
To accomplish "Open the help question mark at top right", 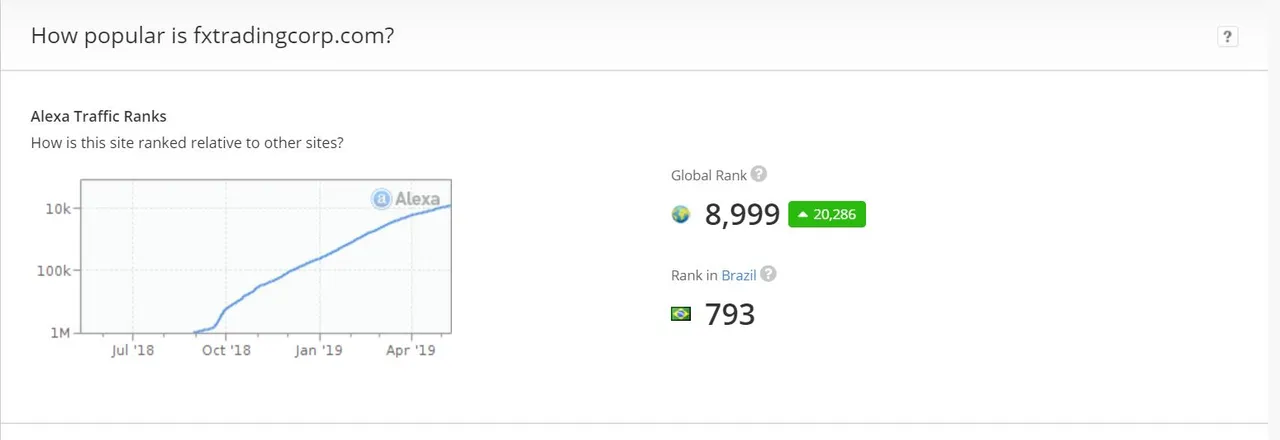I will click(x=1228, y=37).
